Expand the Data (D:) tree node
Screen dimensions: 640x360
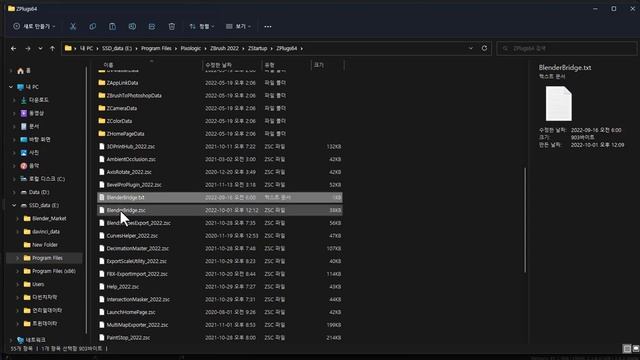[14, 192]
